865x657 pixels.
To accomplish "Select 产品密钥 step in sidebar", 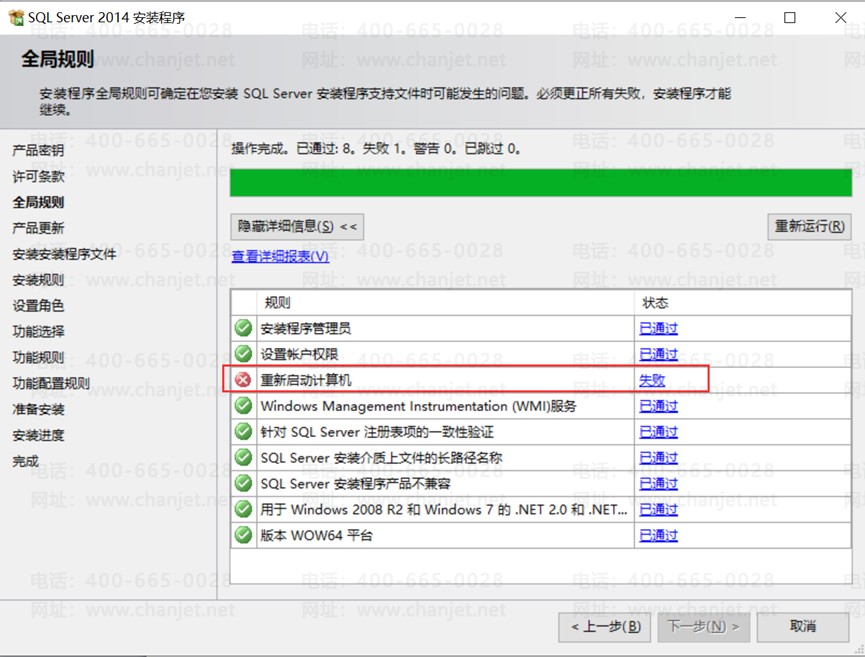I will click(x=38, y=150).
